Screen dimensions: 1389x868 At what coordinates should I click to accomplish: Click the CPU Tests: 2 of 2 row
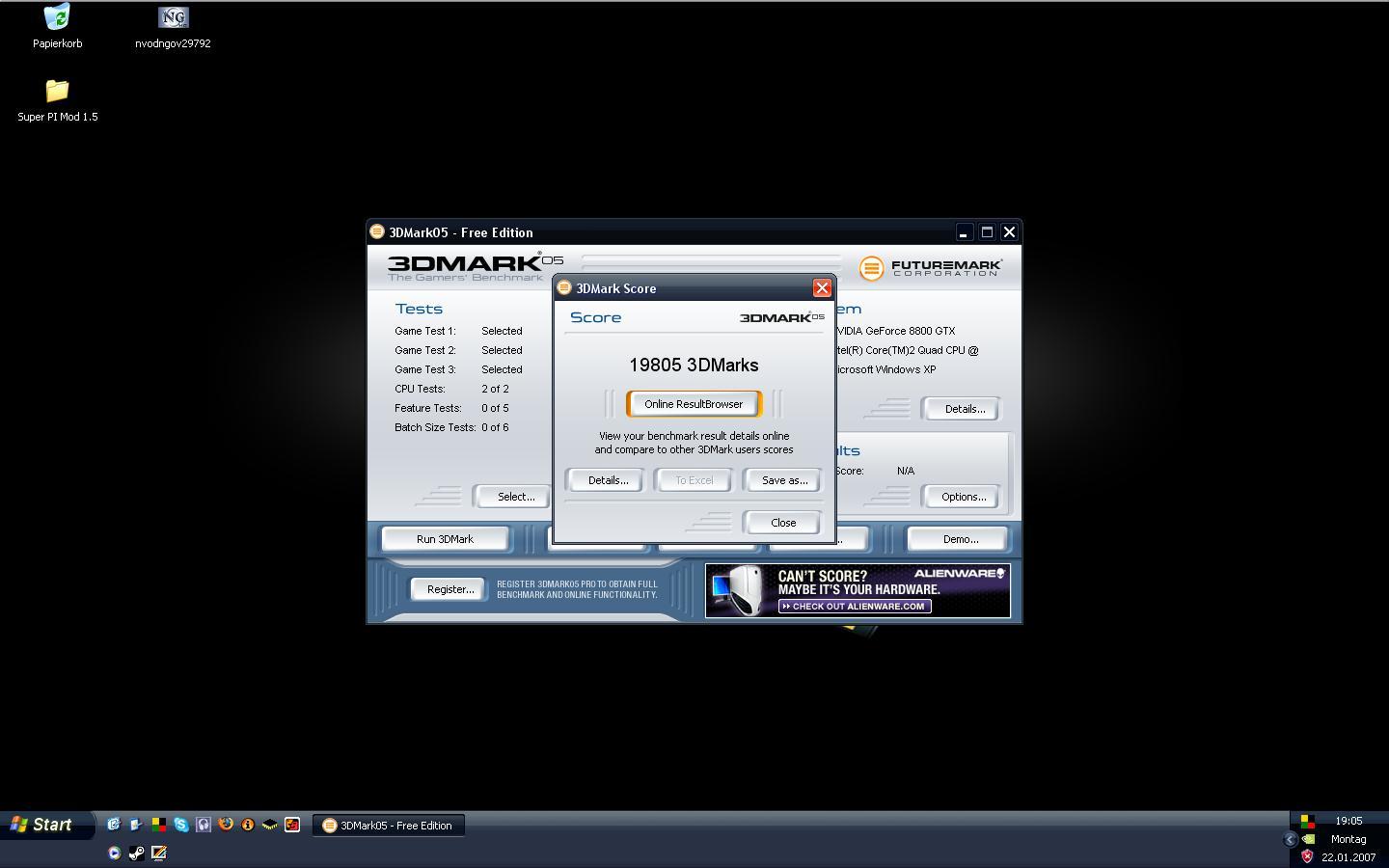[x=451, y=389]
